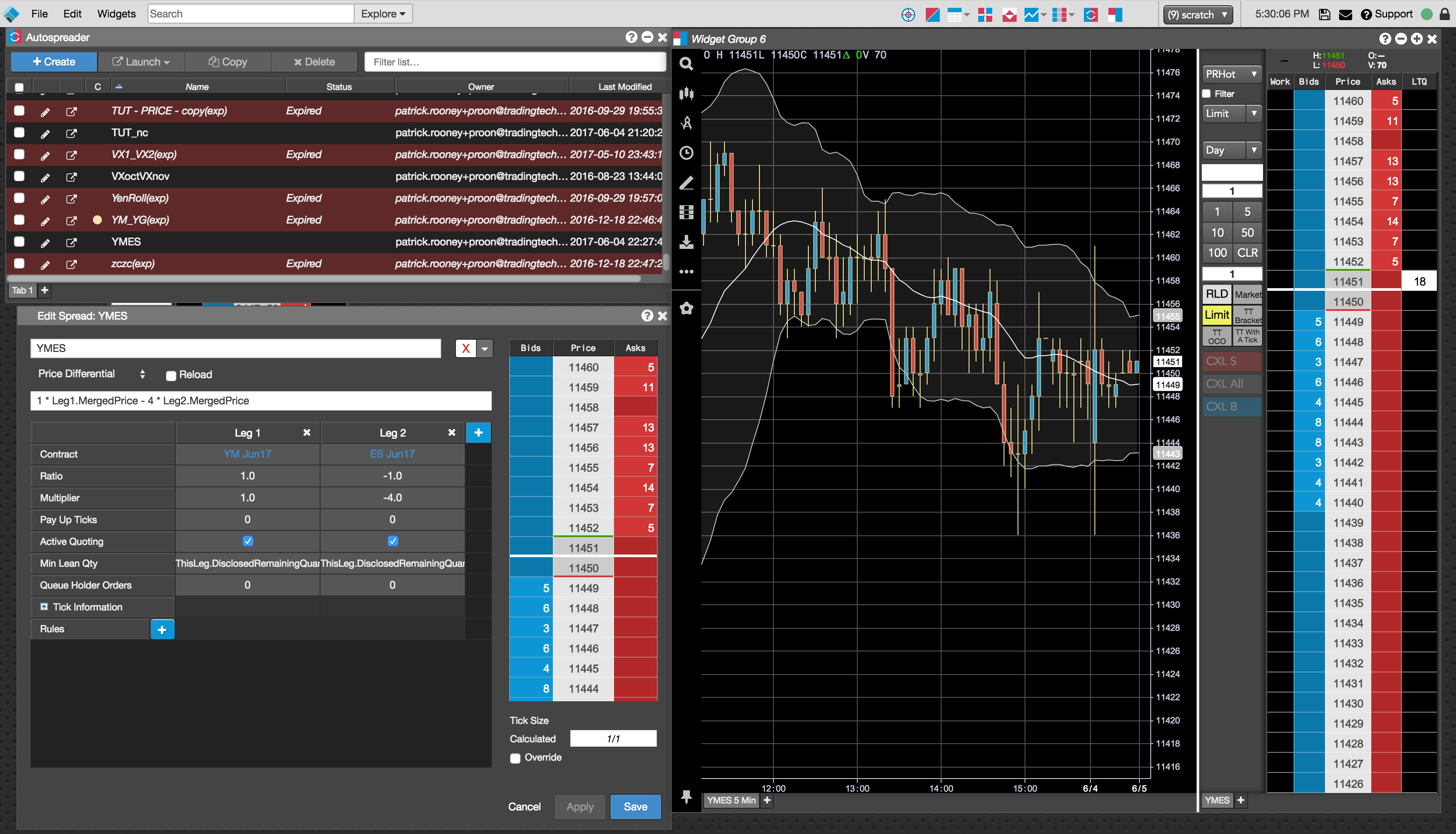The image size is (1456, 834).
Task: Toggle the Filter checkbox in order panel
Action: [x=1206, y=94]
